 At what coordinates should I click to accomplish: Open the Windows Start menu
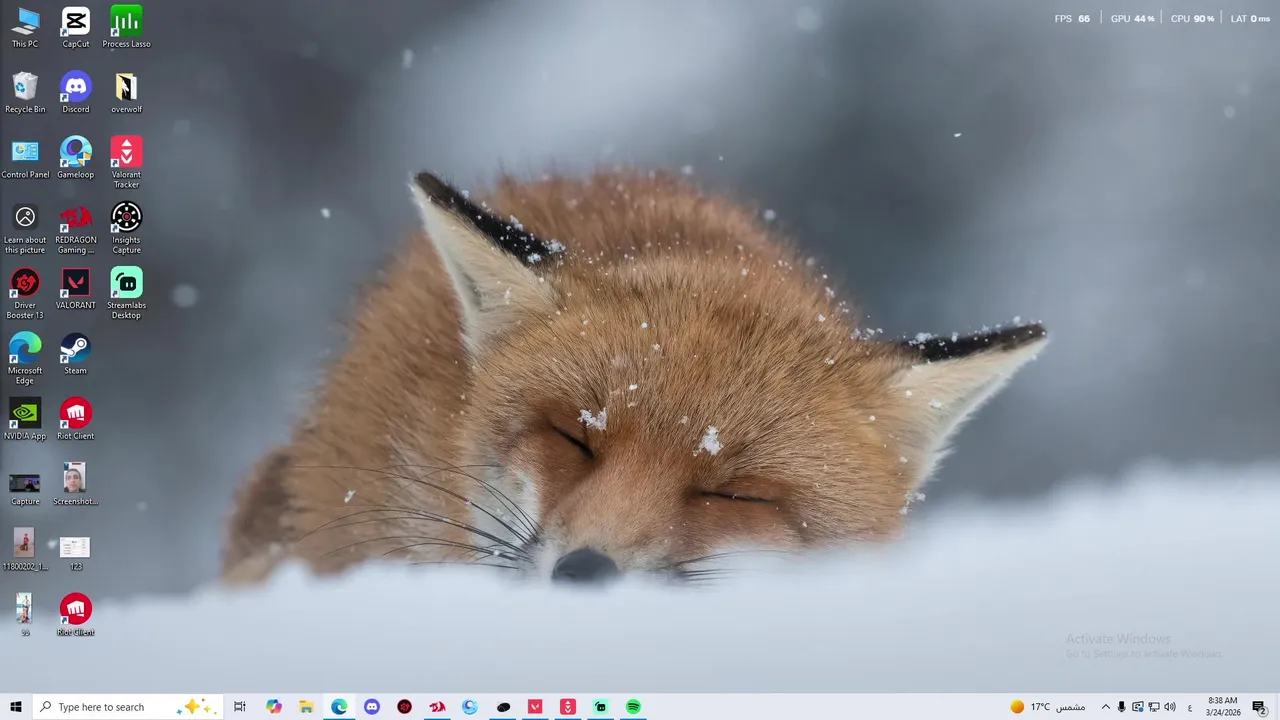point(16,707)
